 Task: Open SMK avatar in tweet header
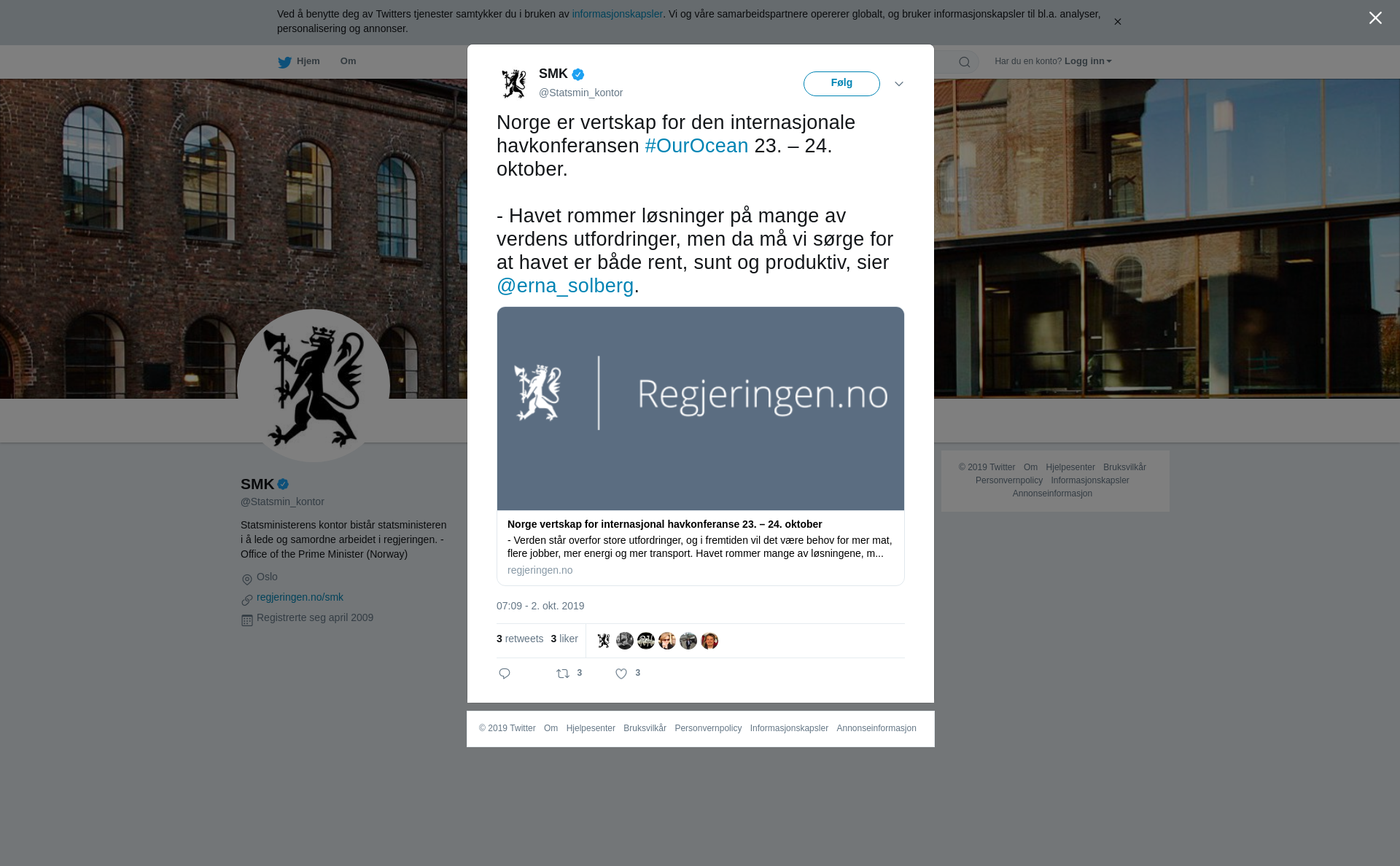tap(514, 83)
